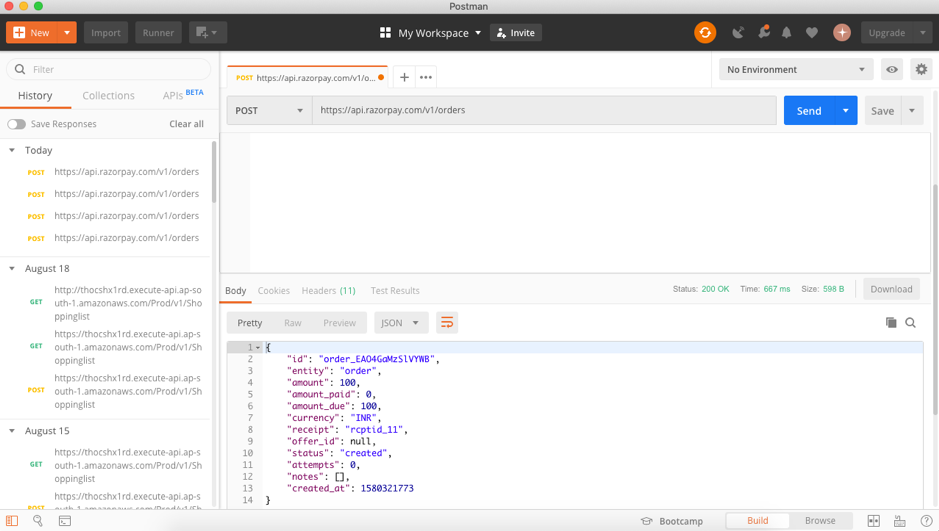Screen dimensions: 939x531
Task: Switch to the Collections tab
Action: click(108, 96)
